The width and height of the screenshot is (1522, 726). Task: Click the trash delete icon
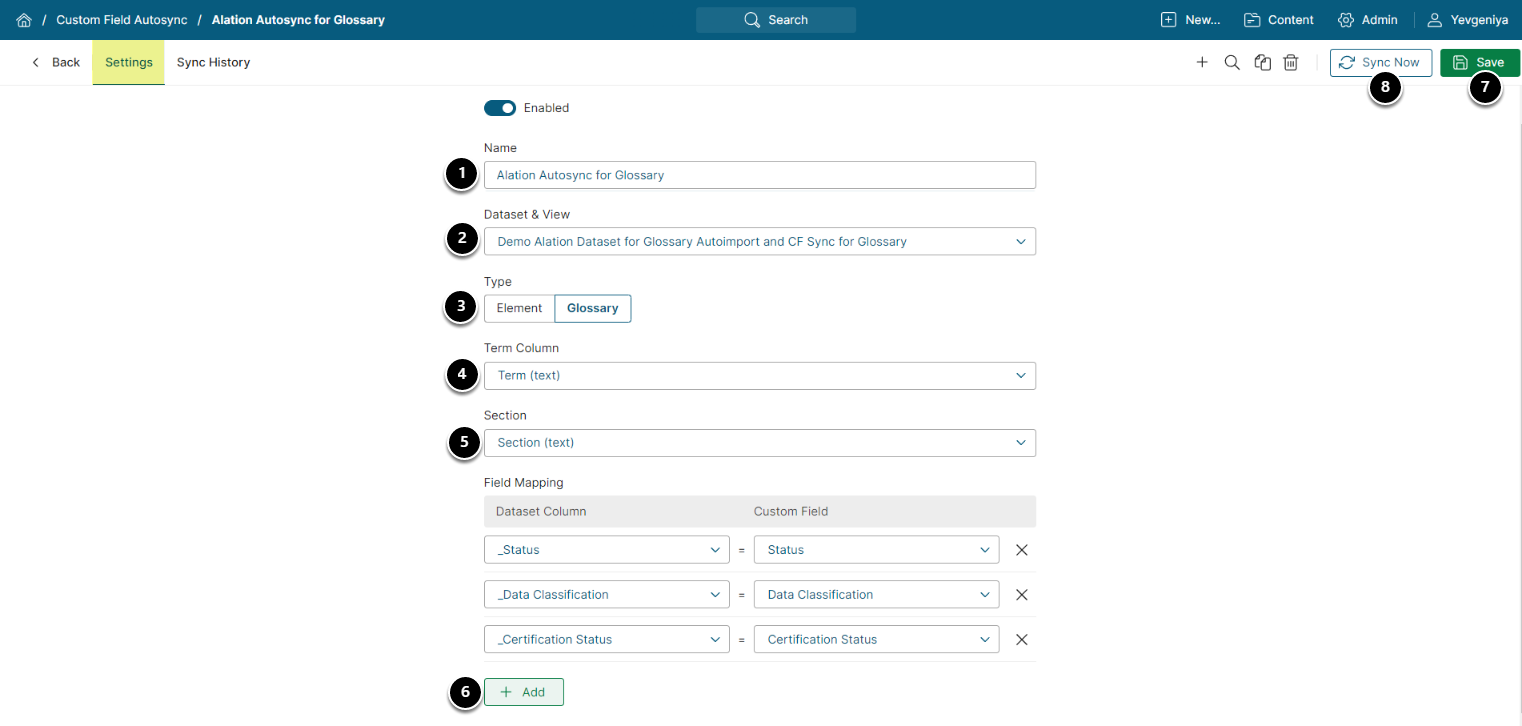(1291, 62)
